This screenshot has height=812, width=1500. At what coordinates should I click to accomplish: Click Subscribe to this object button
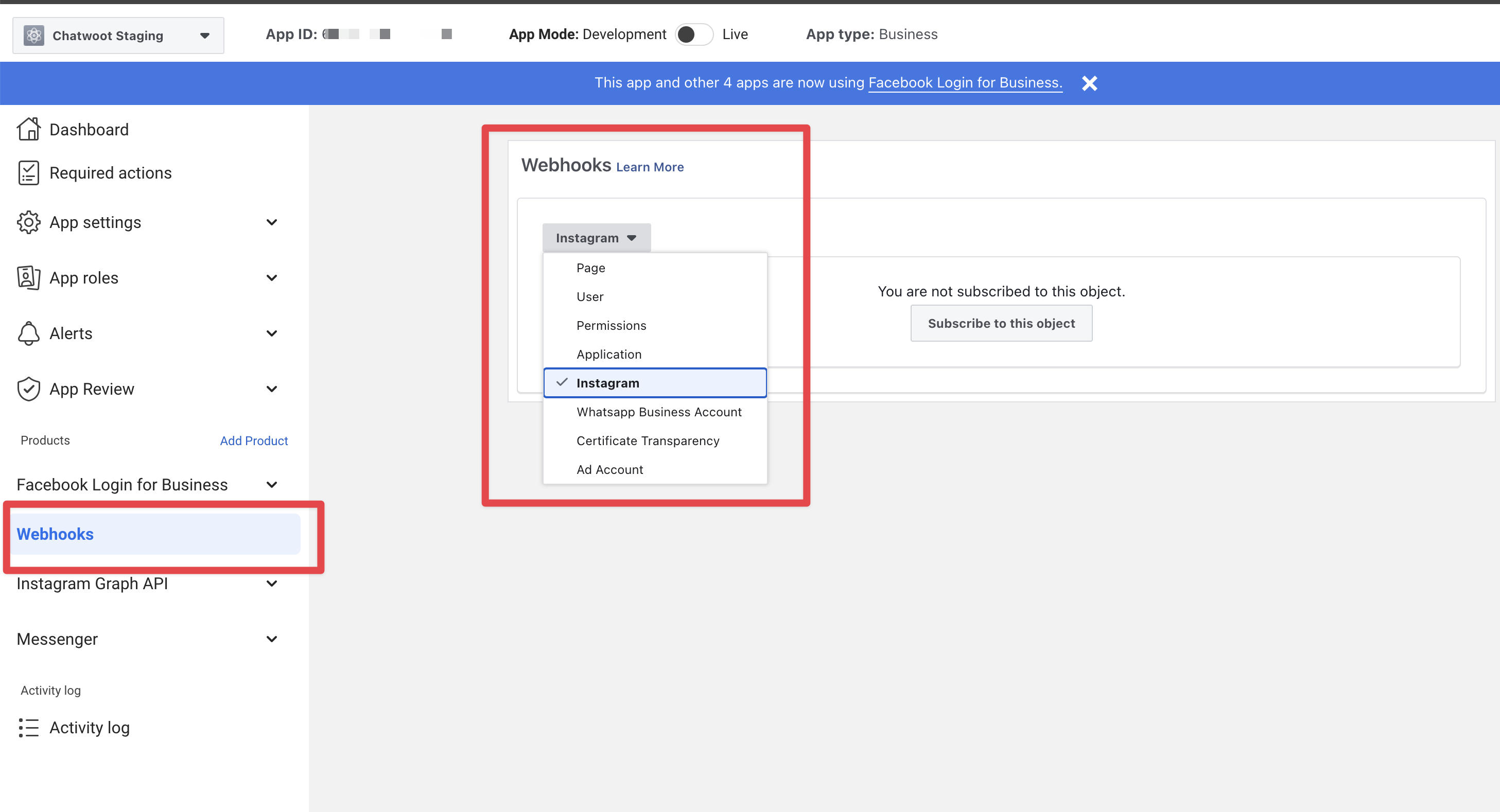click(x=1000, y=324)
